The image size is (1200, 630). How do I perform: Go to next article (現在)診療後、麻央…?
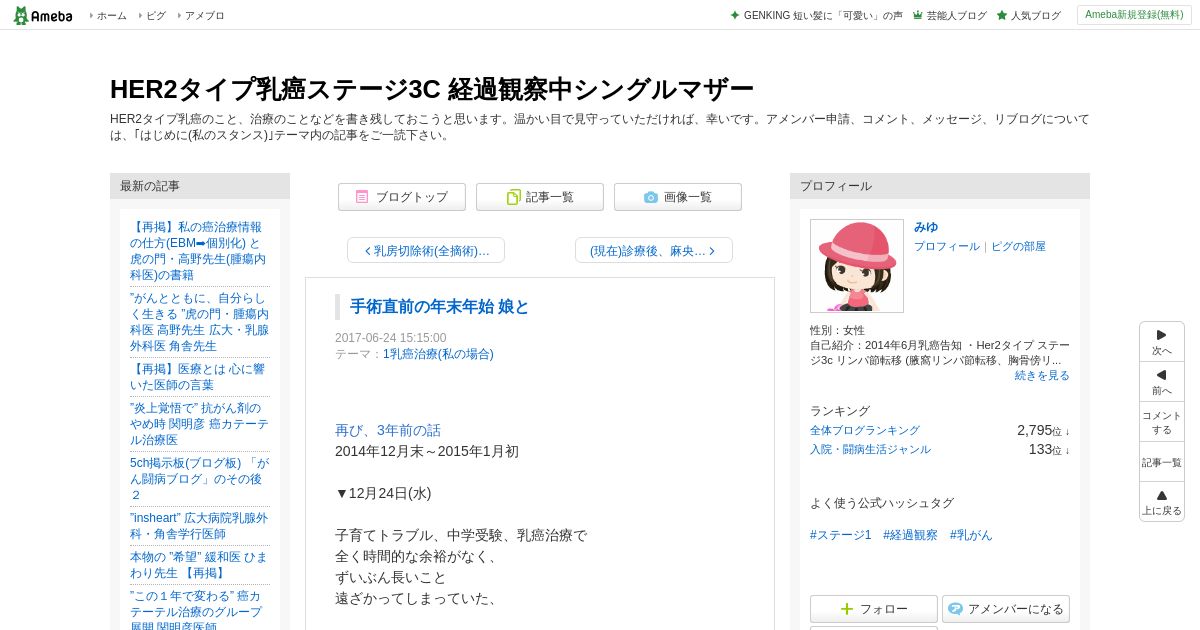654,250
